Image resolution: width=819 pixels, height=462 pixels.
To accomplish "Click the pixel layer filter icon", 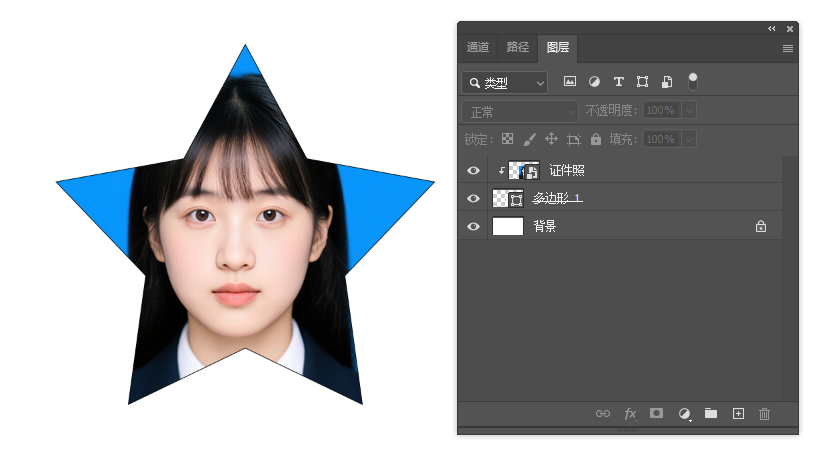I will tap(570, 82).
